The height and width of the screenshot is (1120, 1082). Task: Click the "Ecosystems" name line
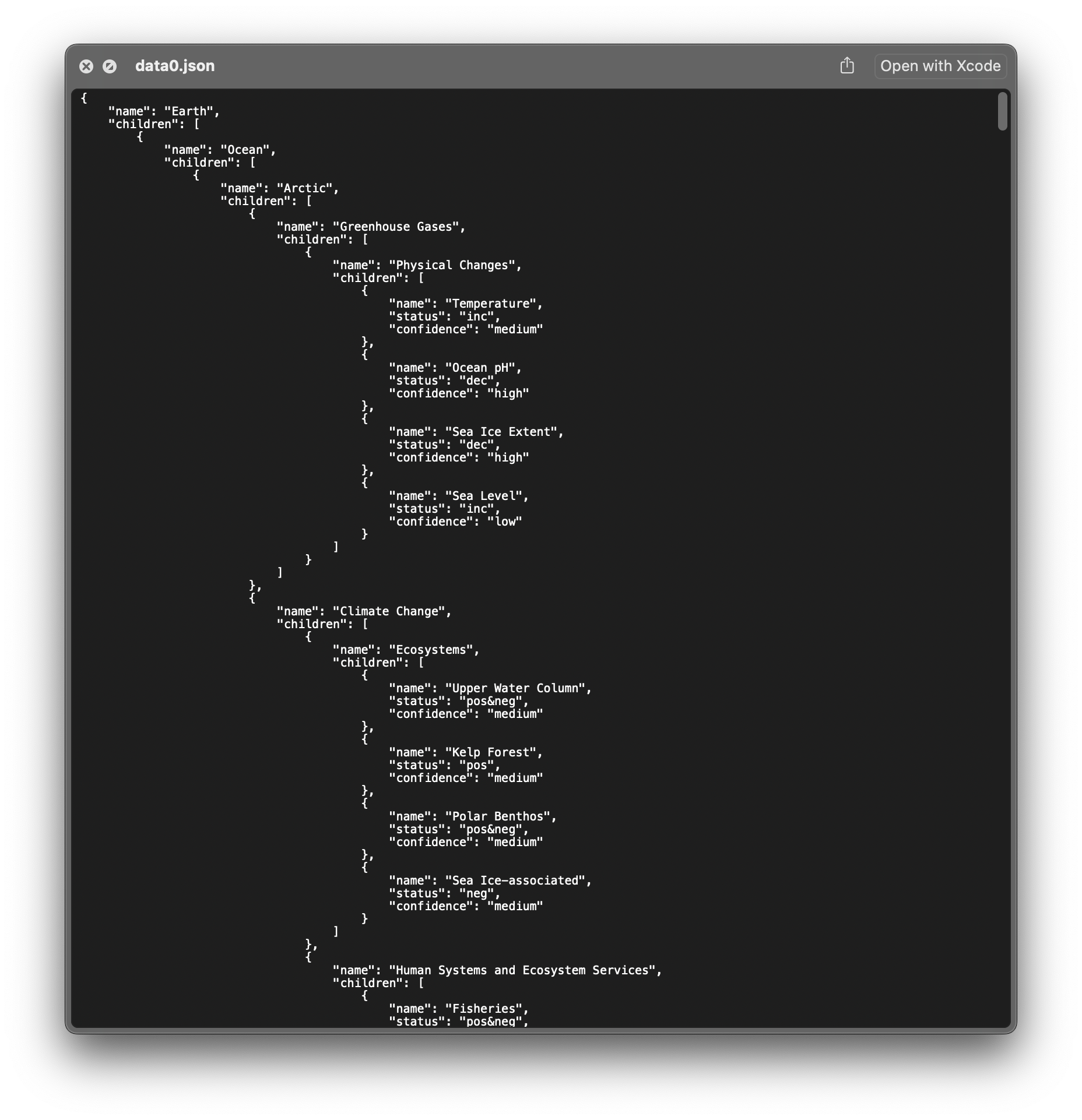coord(406,650)
